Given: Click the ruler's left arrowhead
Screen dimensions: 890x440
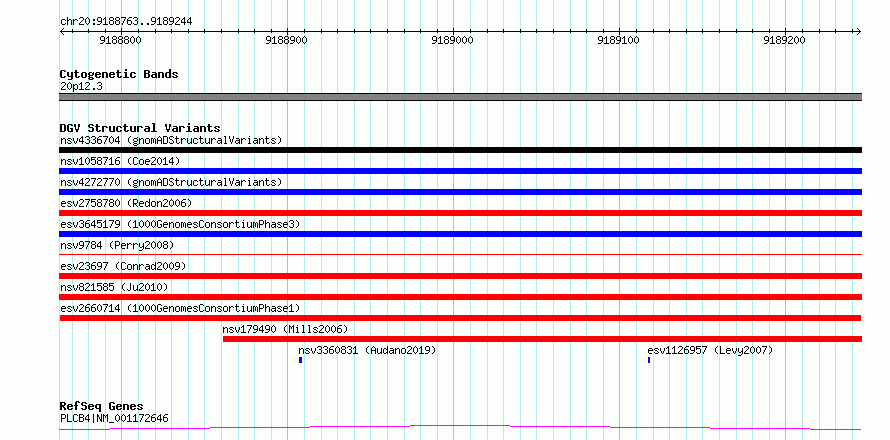Looking at the screenshot, I should [62, 31].
